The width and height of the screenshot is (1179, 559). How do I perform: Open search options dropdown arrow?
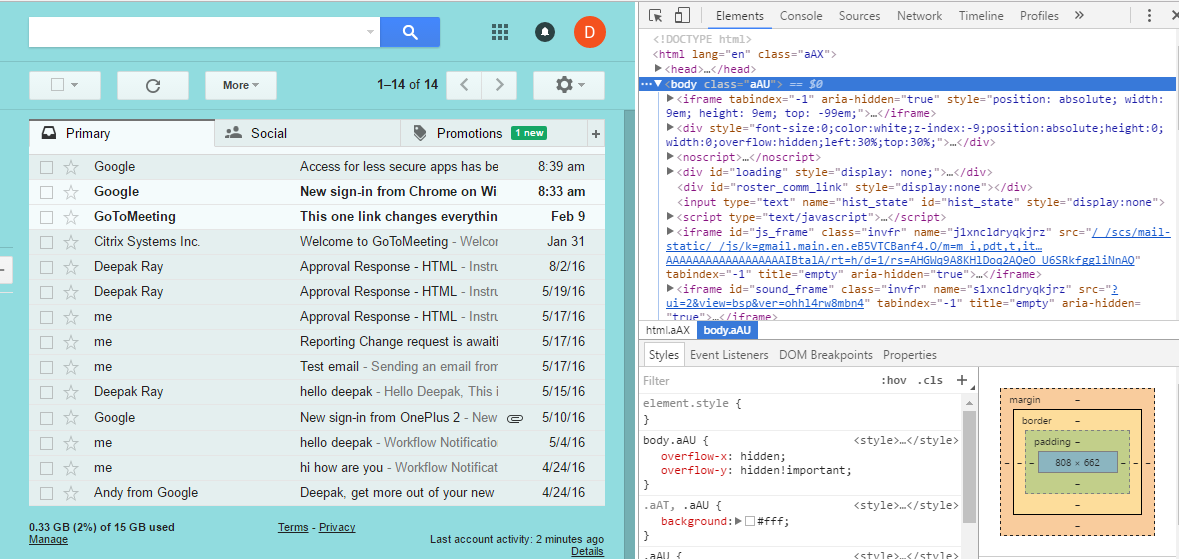(370, 32)
